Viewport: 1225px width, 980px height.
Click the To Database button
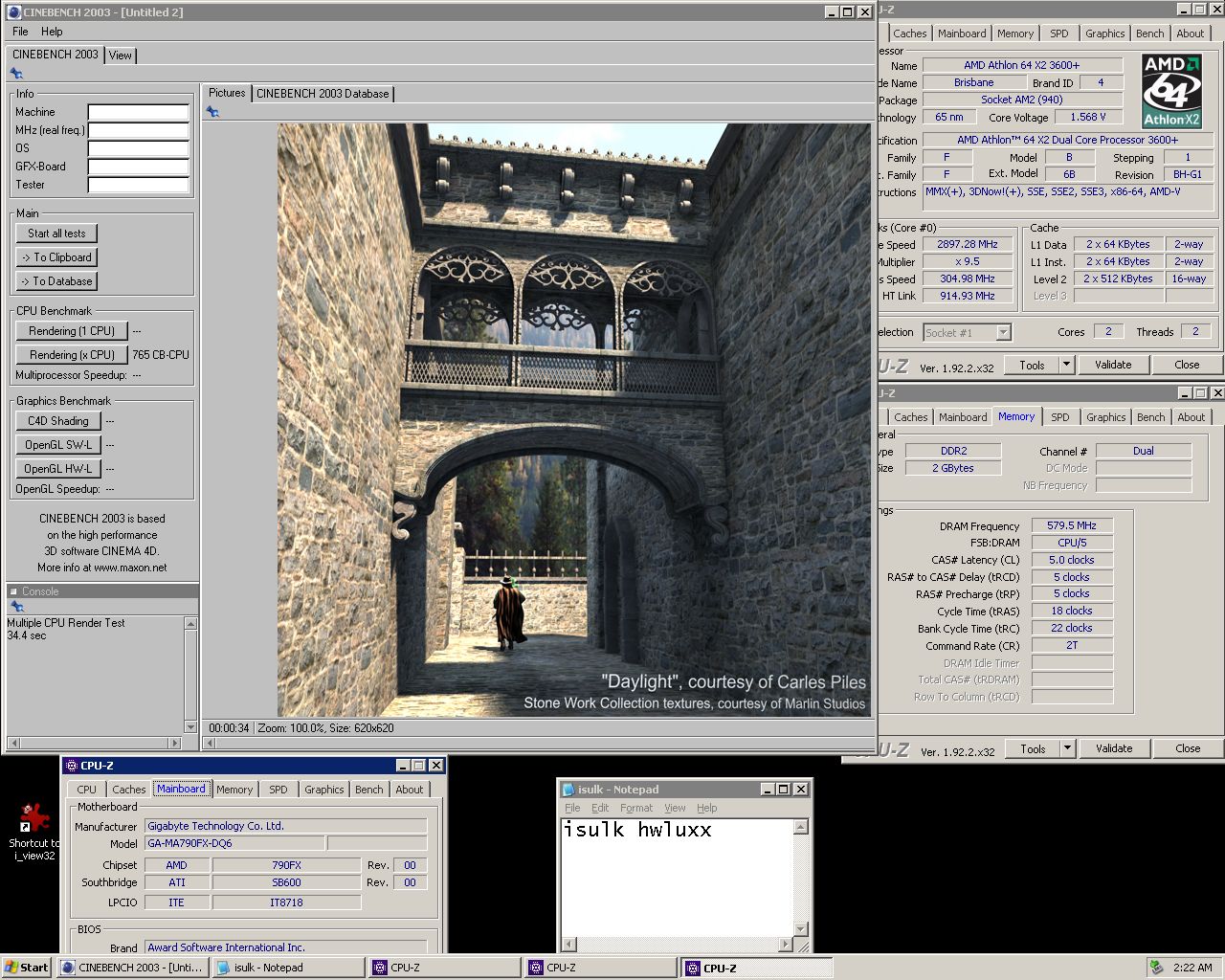(56, 281)
